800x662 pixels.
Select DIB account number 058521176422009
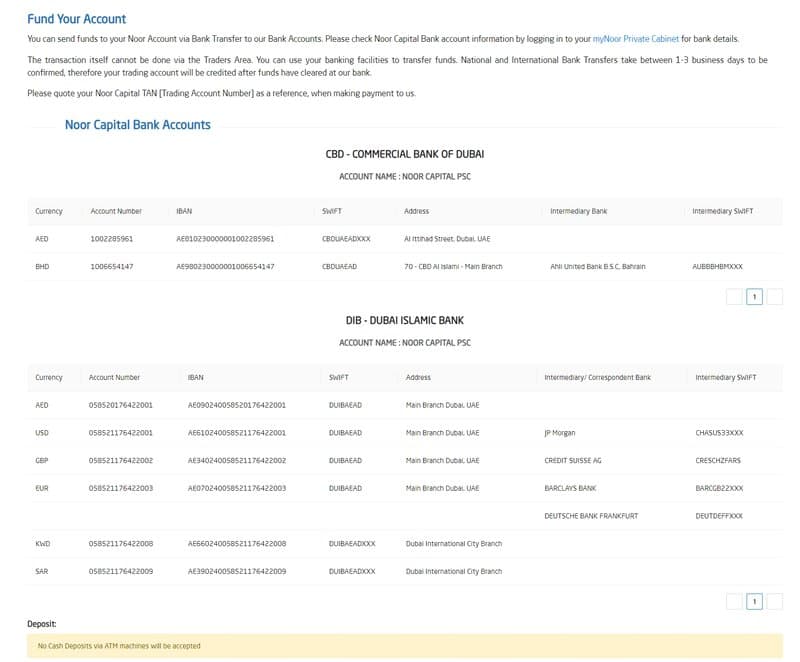point(120,571)
